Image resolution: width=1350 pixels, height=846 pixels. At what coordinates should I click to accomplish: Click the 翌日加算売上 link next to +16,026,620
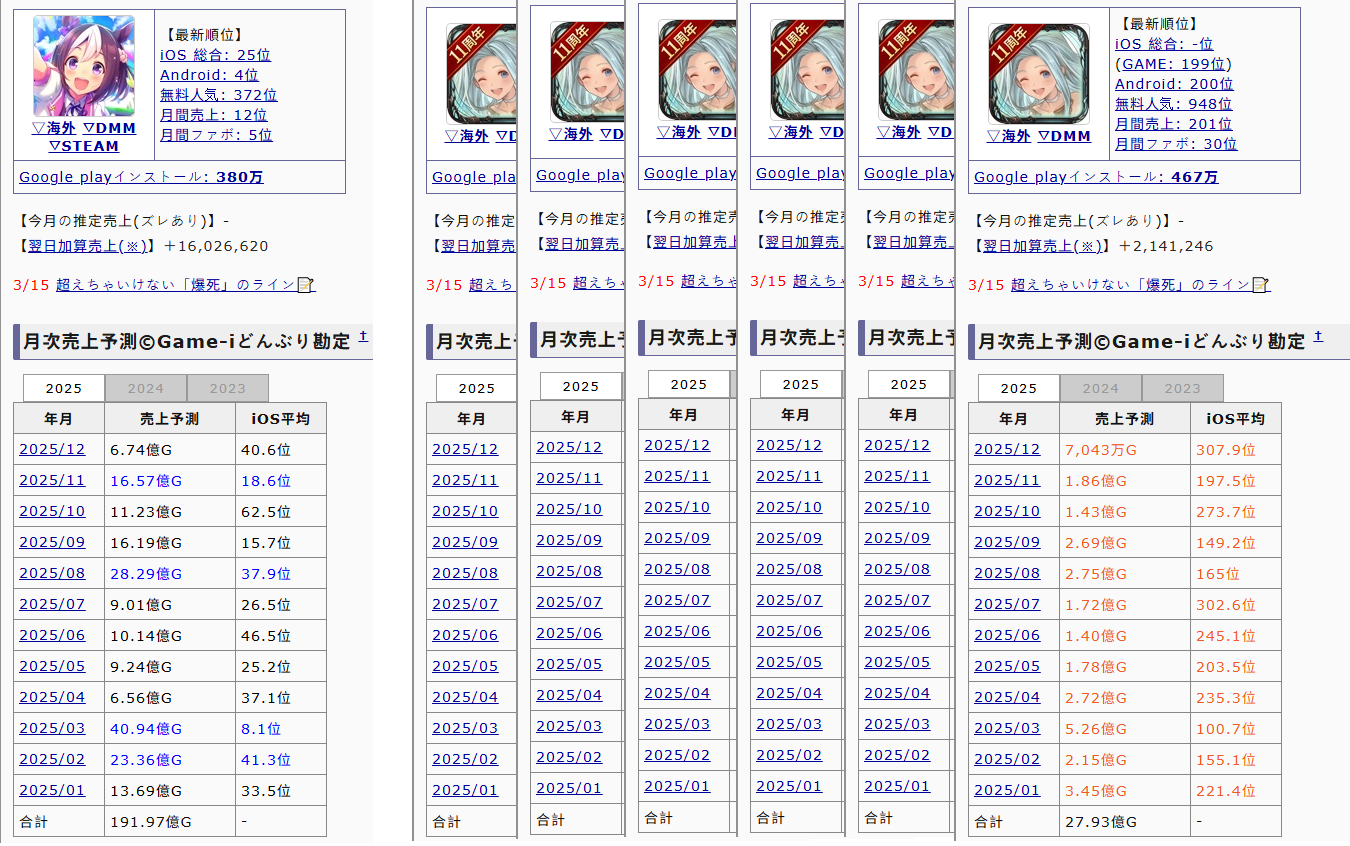(x=88, y=246)
